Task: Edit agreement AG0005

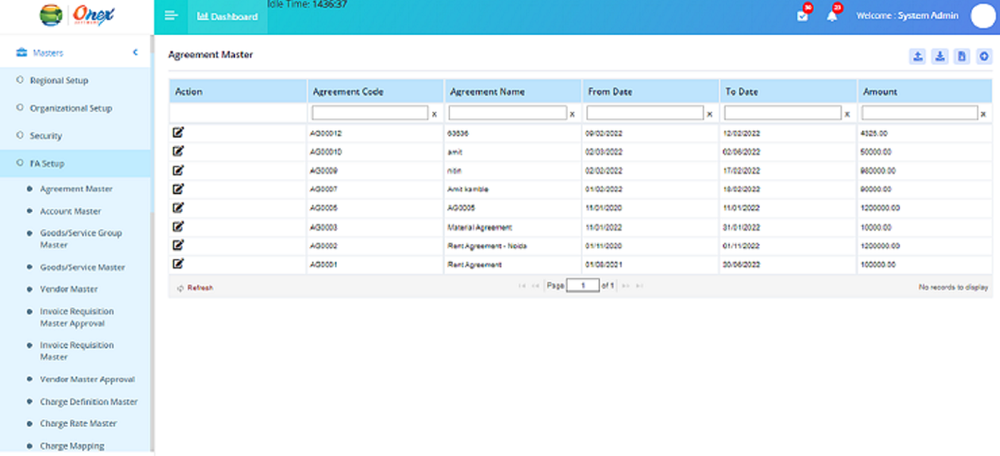Action: 179,207
